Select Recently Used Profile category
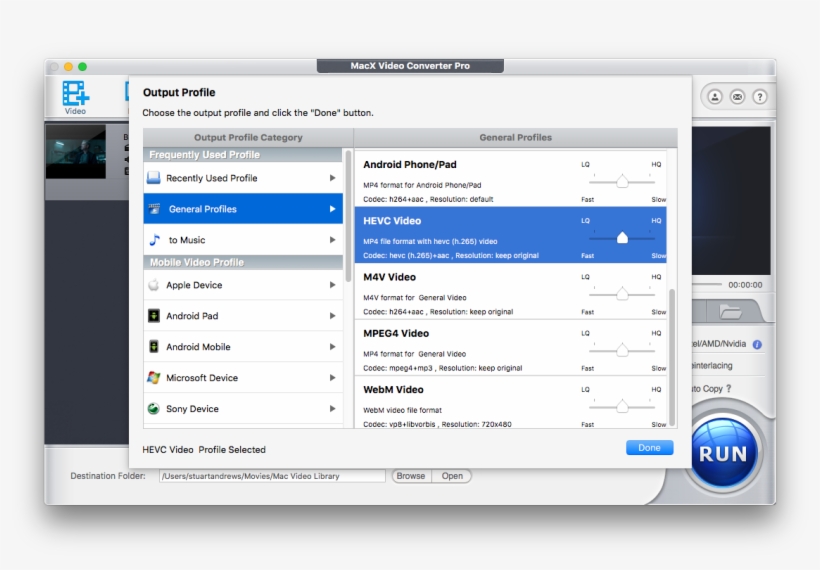The height and width of the screenshot is (570, 820). click(x=243, y=178)
